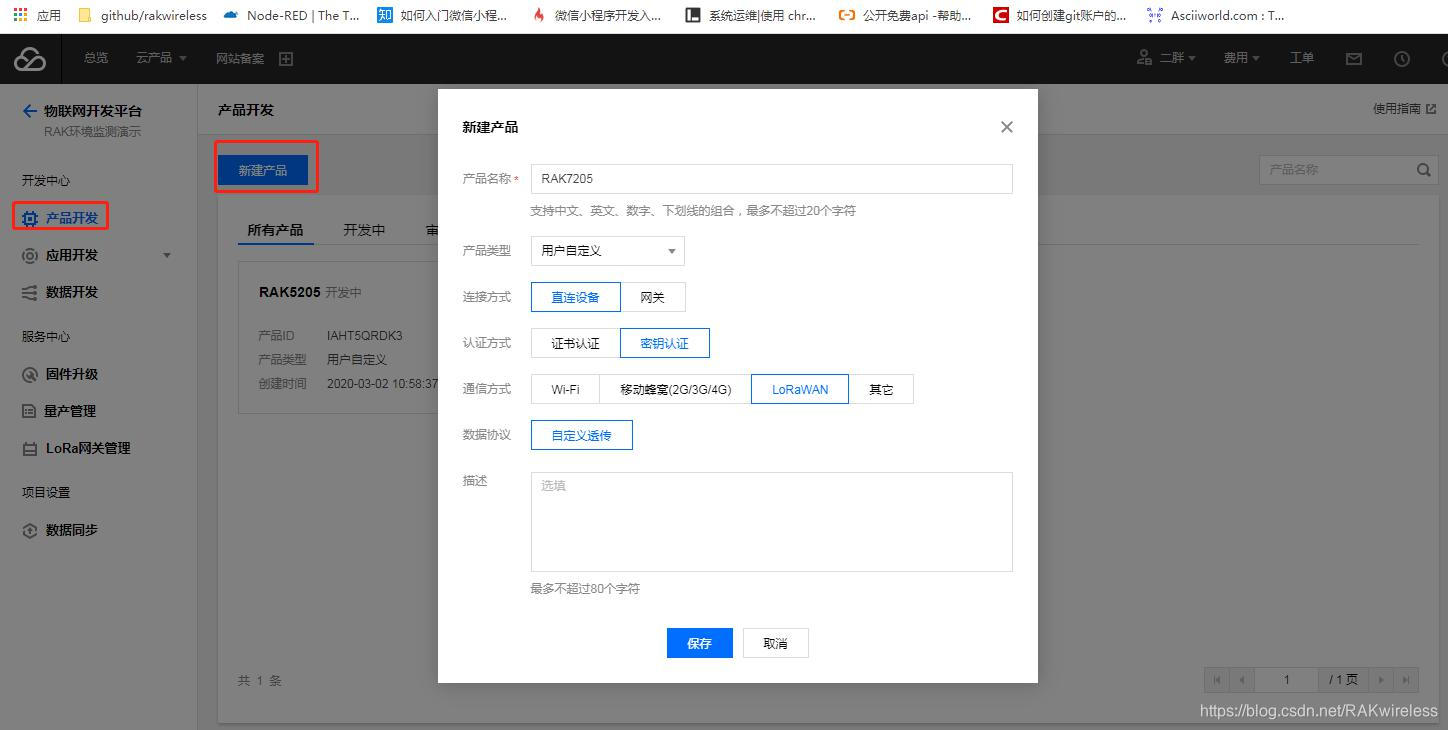The width and height of the screenshot is (1448, 730).
Task: Close the 新建产品 dialog
Action: click(x=1007, y=127)
